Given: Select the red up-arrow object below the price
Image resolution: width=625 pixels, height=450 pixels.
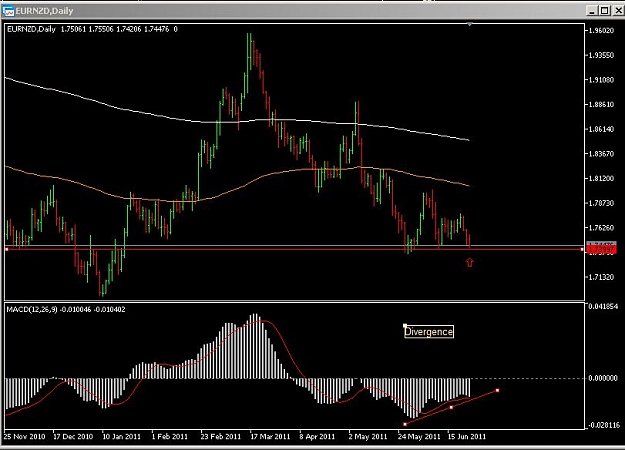Looking at the screenshot, I should pos(470,262).
